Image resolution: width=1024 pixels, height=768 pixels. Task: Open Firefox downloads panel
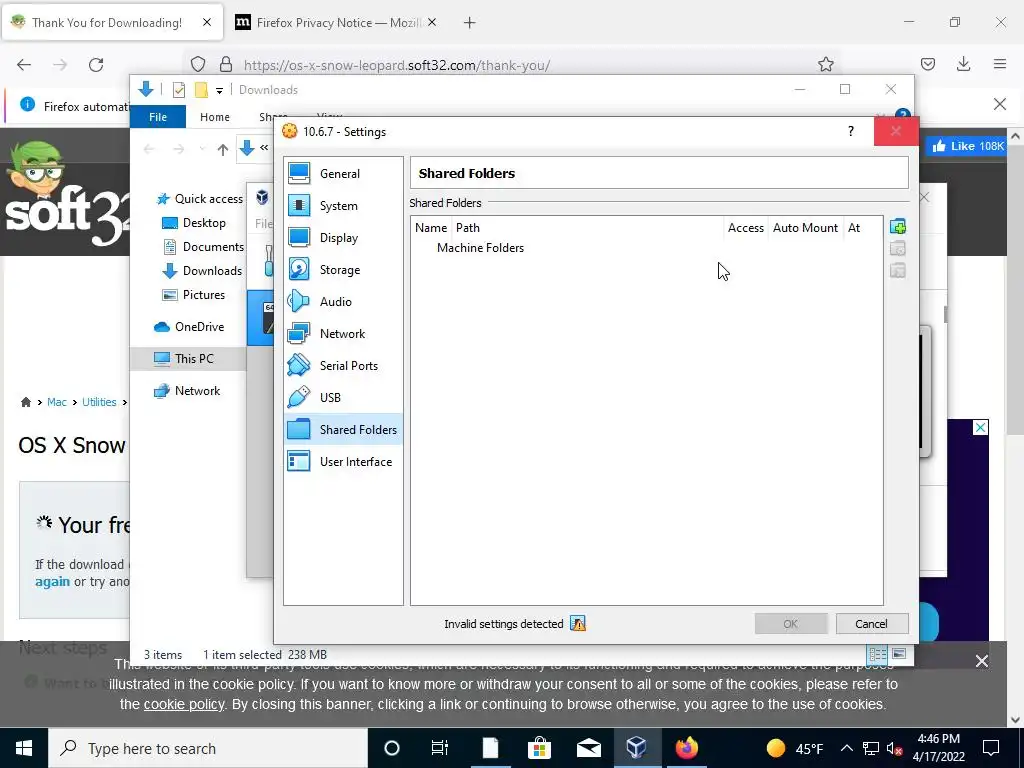click(963, 64)
